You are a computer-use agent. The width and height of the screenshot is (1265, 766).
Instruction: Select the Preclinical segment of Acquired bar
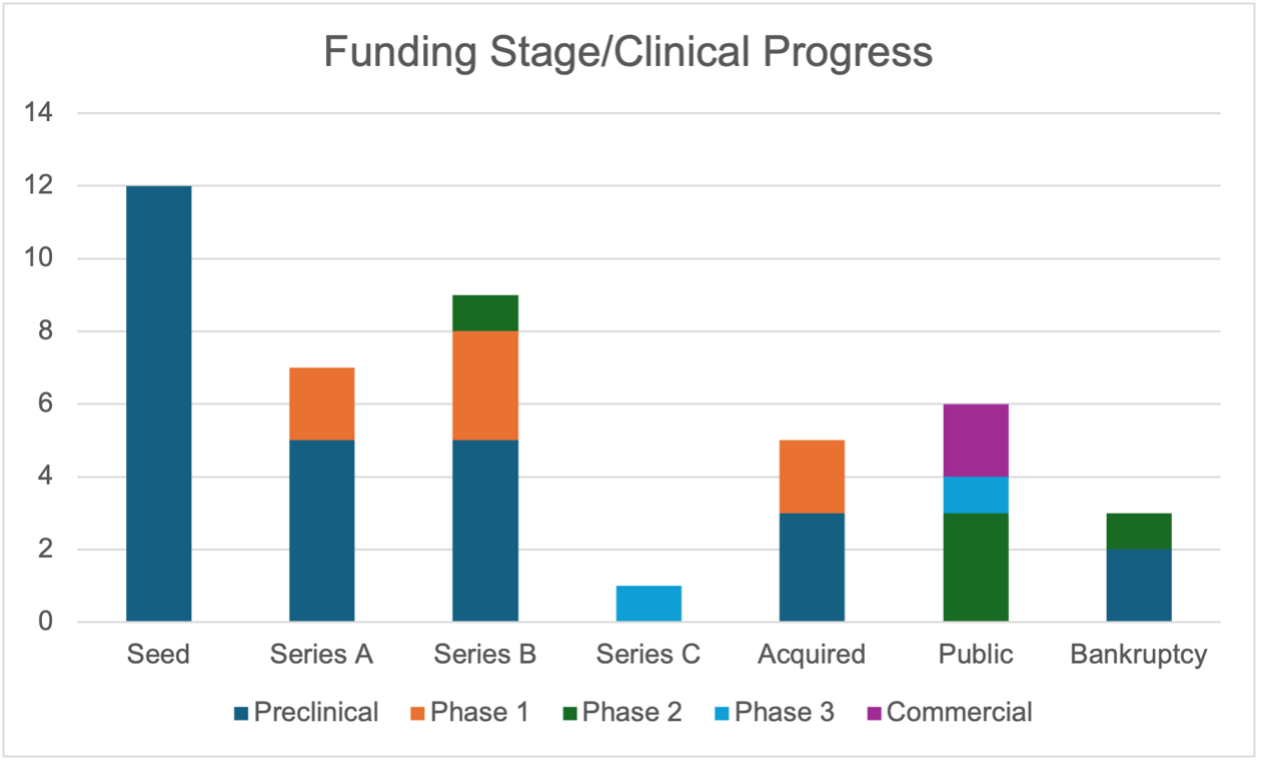click(x=811, y=567)
